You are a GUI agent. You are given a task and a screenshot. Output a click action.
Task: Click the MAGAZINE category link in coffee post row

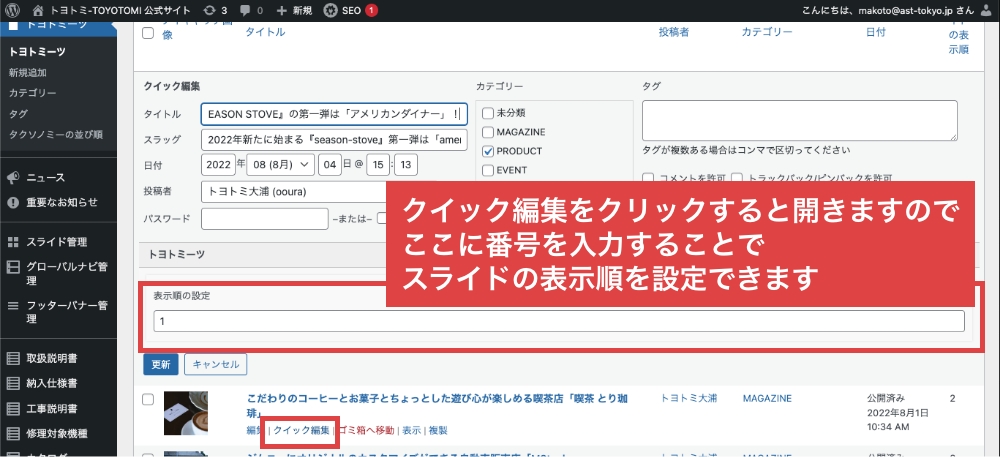767,398
